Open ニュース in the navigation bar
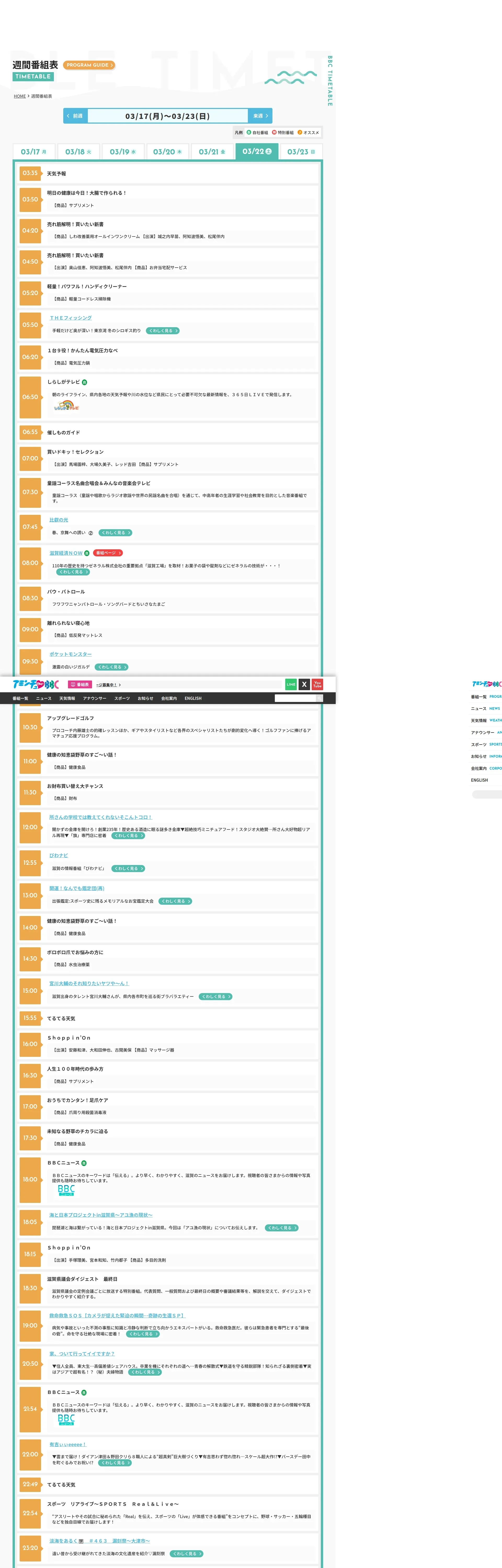The image size is (502, 1568). coord(44,698)
